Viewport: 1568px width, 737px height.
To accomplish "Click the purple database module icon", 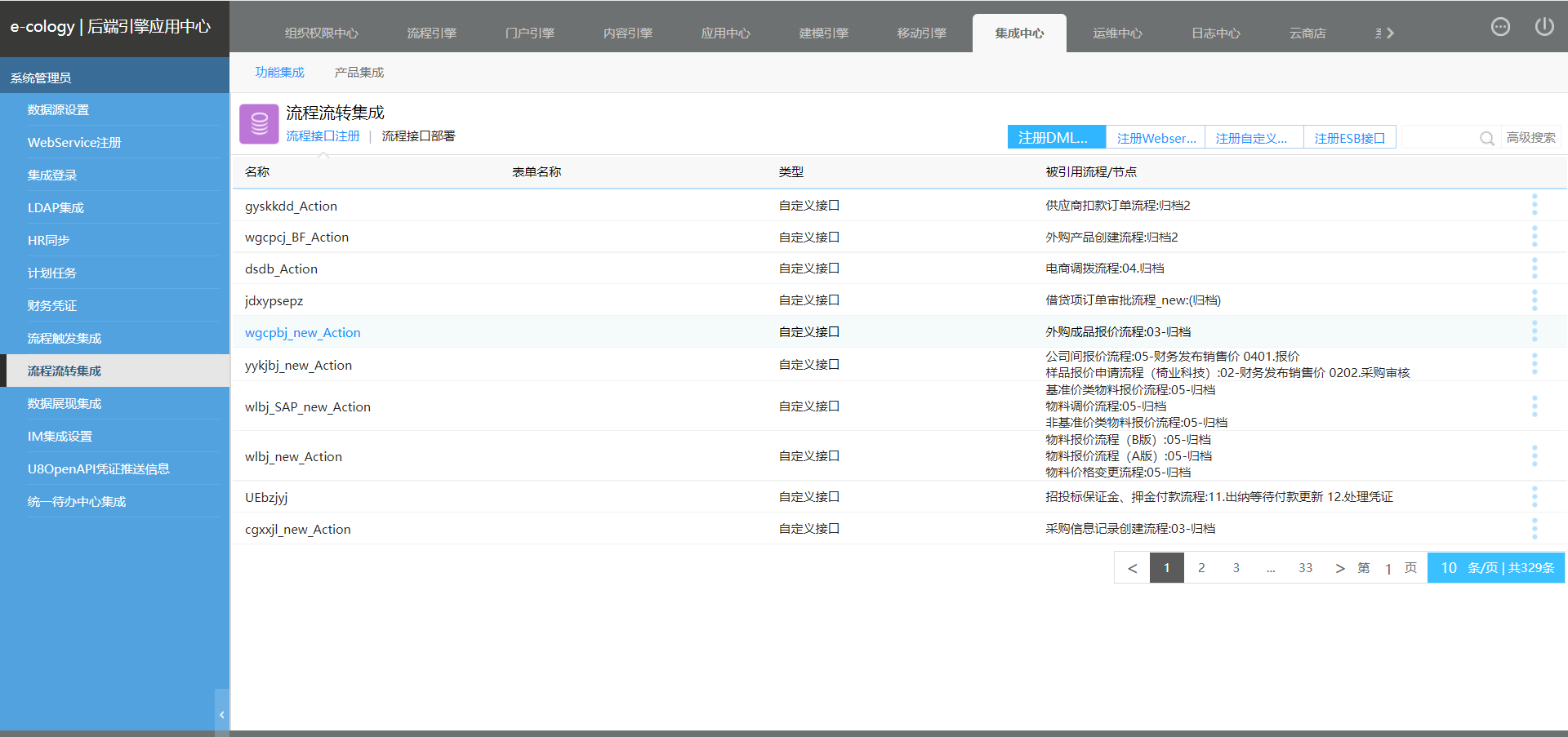I will coord(259,124).
